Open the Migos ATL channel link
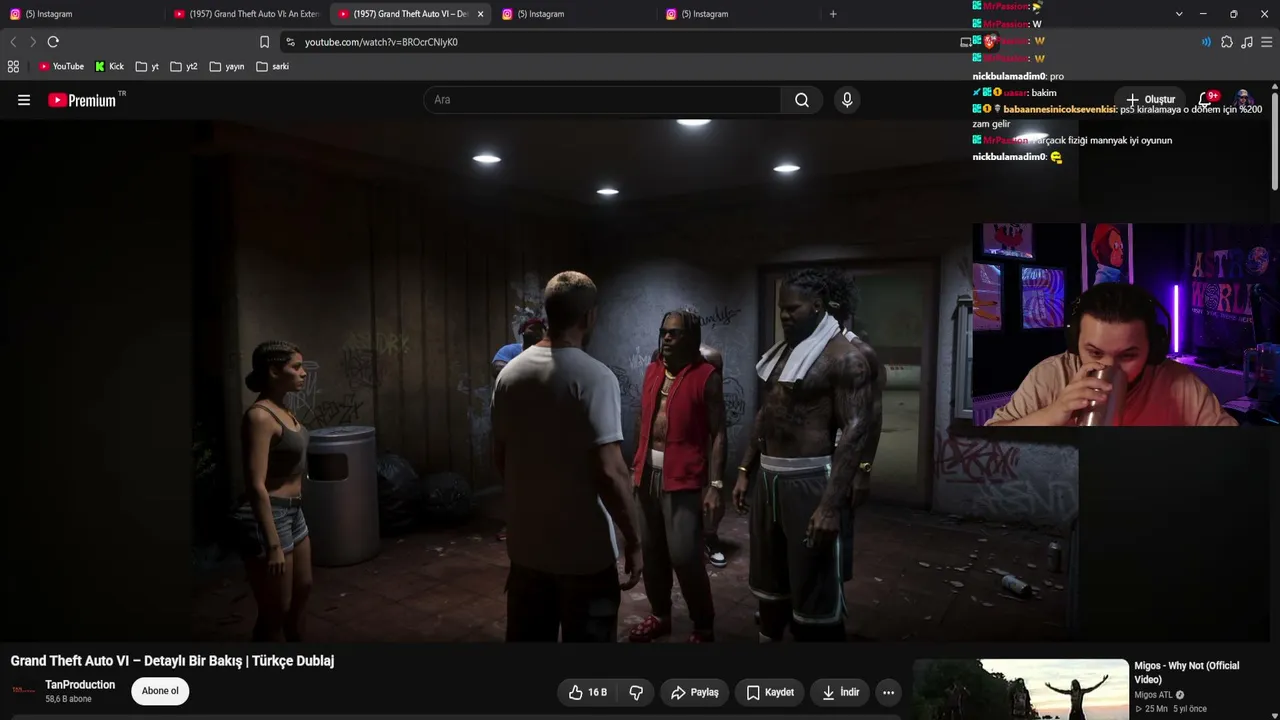This screenshot has width=1280, height=720. point(1159,695)
